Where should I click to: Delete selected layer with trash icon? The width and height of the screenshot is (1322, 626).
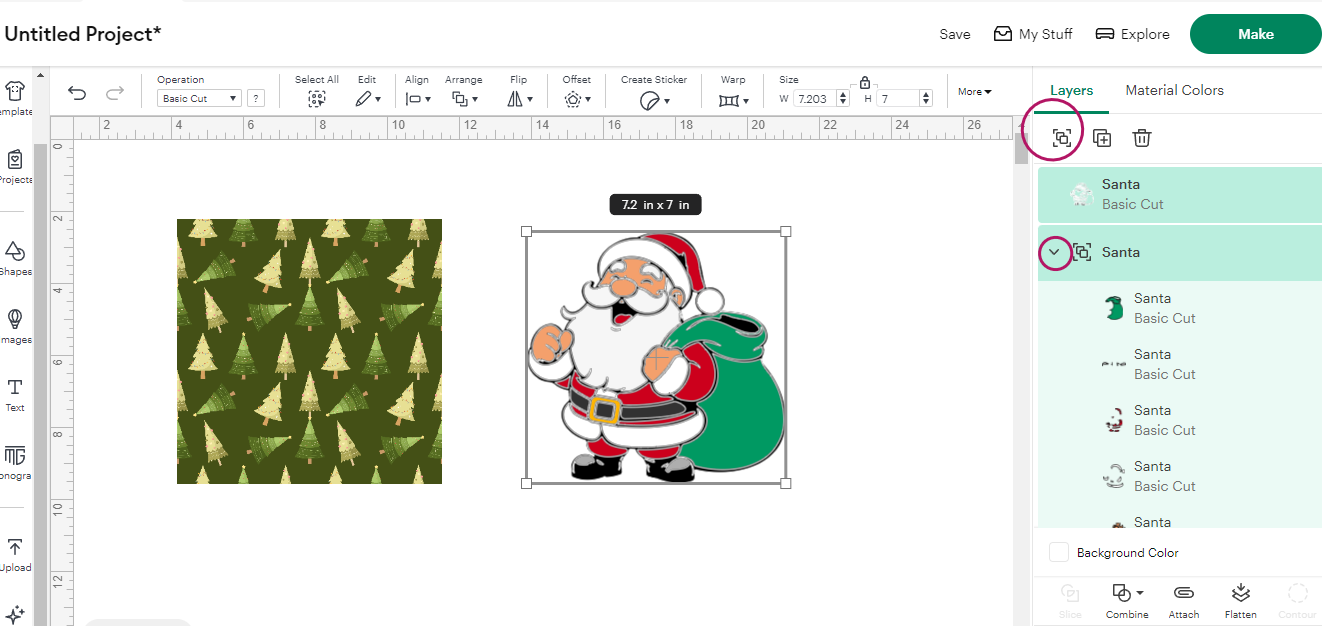(1142, 138)
